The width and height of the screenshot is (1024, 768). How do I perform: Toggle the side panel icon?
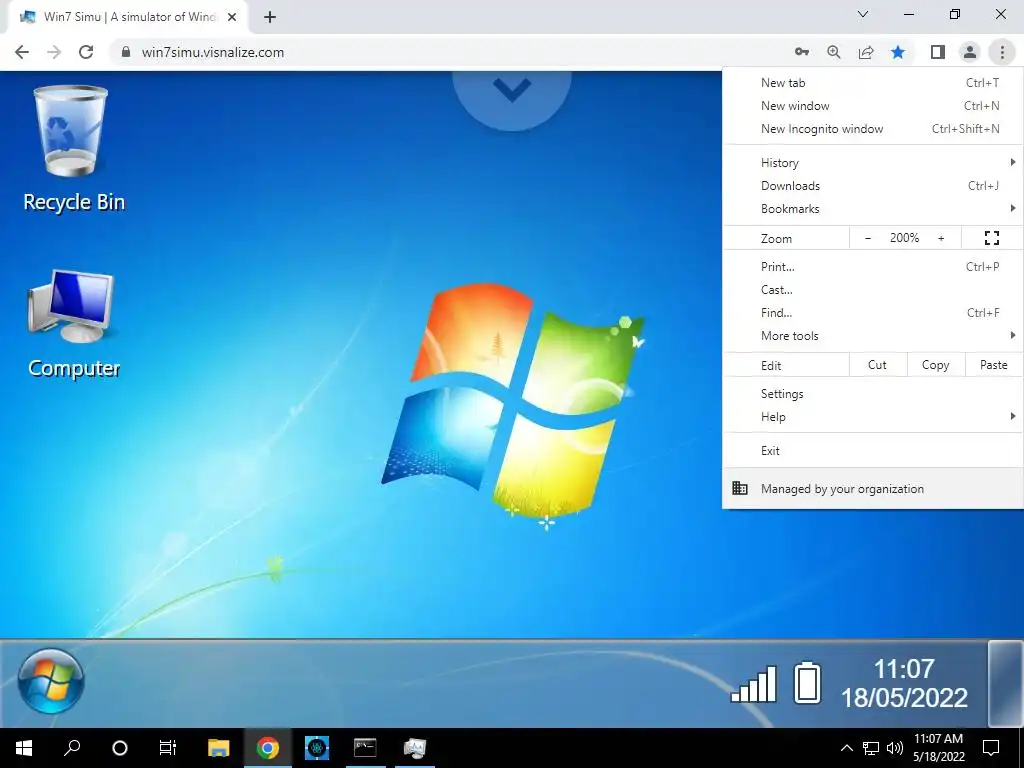pos(938,52)
